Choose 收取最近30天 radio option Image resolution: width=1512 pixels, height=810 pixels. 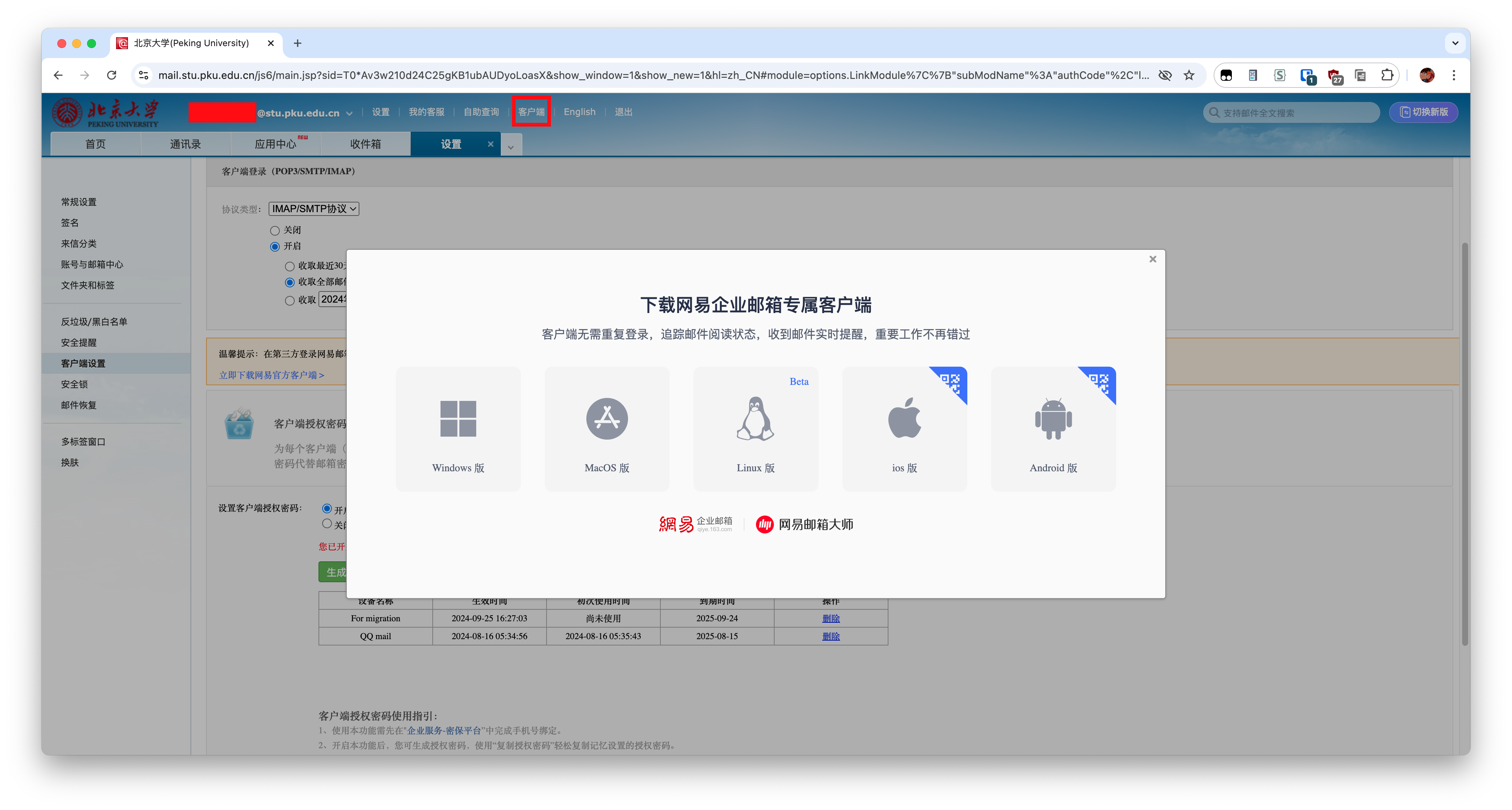[289, 266]
